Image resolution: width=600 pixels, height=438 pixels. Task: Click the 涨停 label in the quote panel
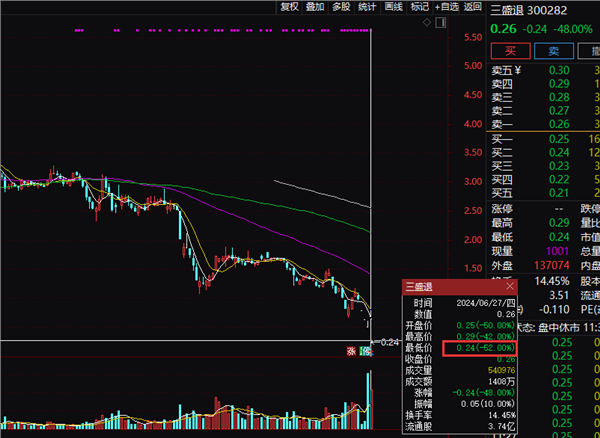click(x=502, y=209)
